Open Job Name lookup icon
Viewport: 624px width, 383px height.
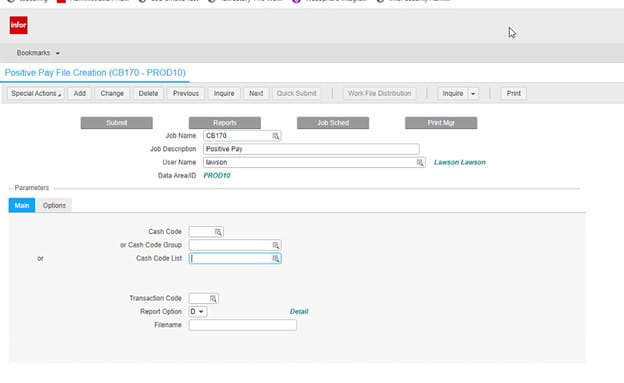[x=275, y=136]
